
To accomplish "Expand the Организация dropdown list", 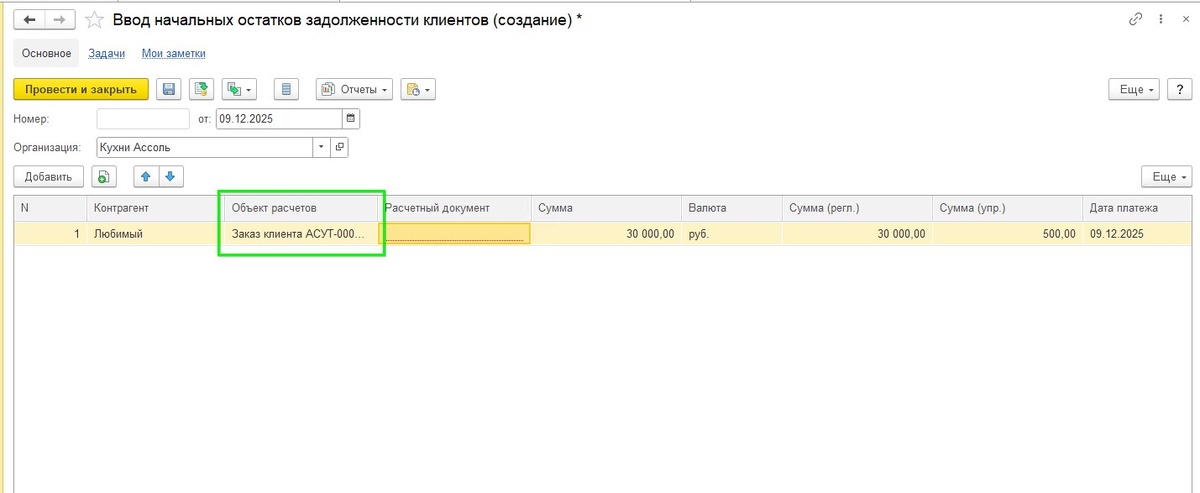I will click(x=321, y=147).
